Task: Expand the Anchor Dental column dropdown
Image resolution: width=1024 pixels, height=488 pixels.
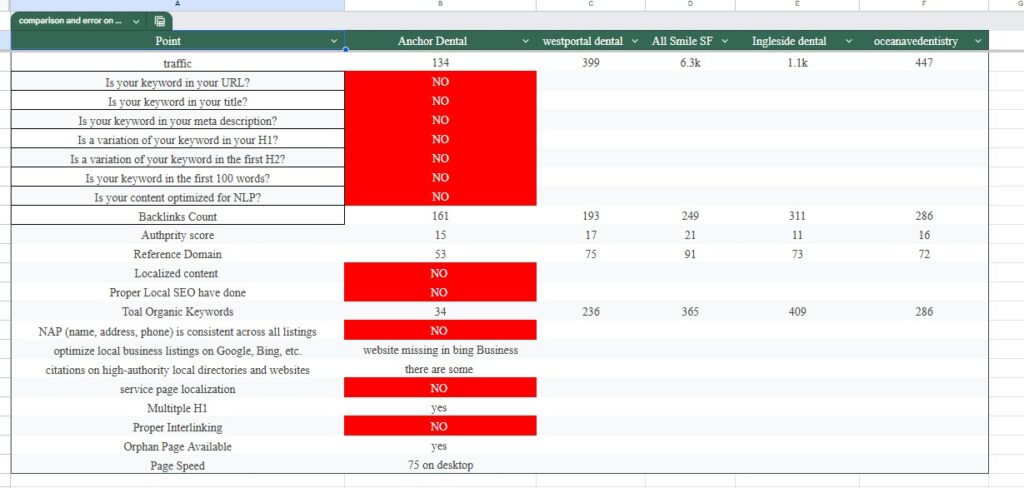Action: click(x=526, y=41)
